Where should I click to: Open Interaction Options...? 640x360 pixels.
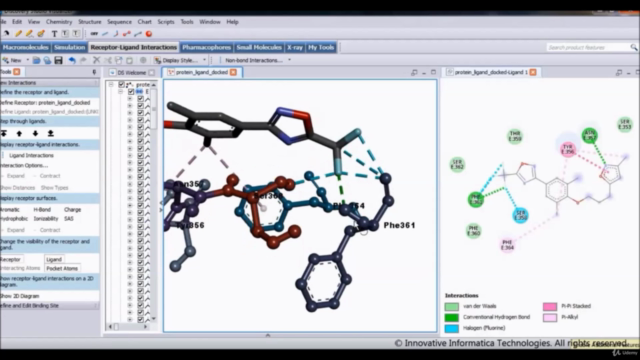tap(24, 166)
